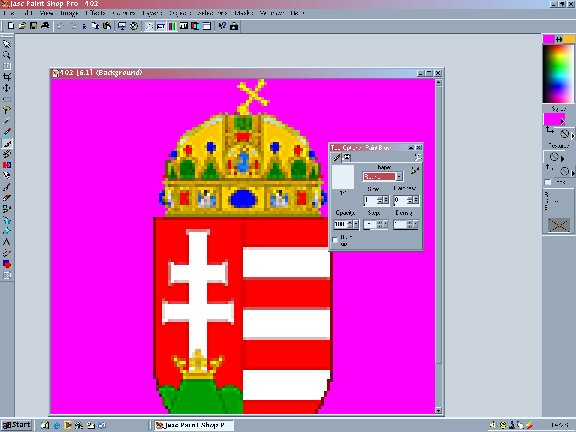Open the brush Size slider popup arrow
The image size is (576, 432).
coord(385,200)
